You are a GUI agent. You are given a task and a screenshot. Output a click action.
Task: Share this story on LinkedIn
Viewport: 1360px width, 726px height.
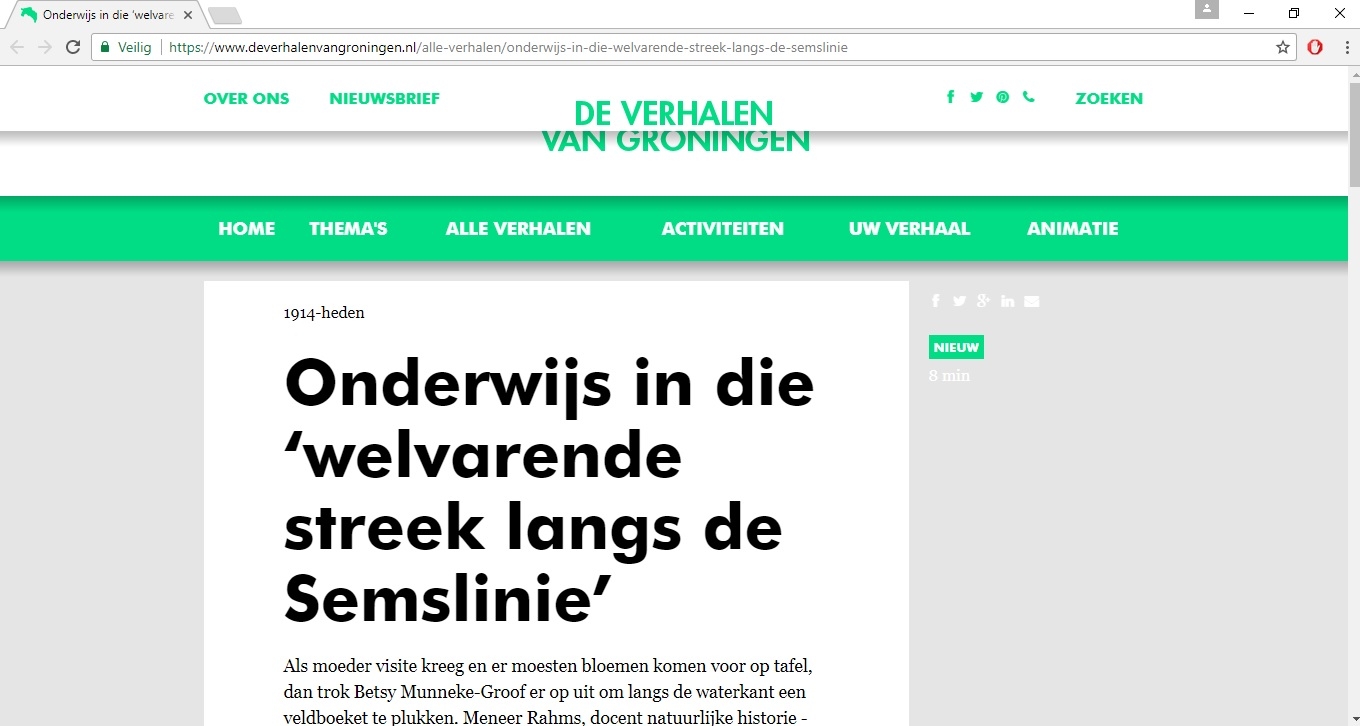point(1007,301)
